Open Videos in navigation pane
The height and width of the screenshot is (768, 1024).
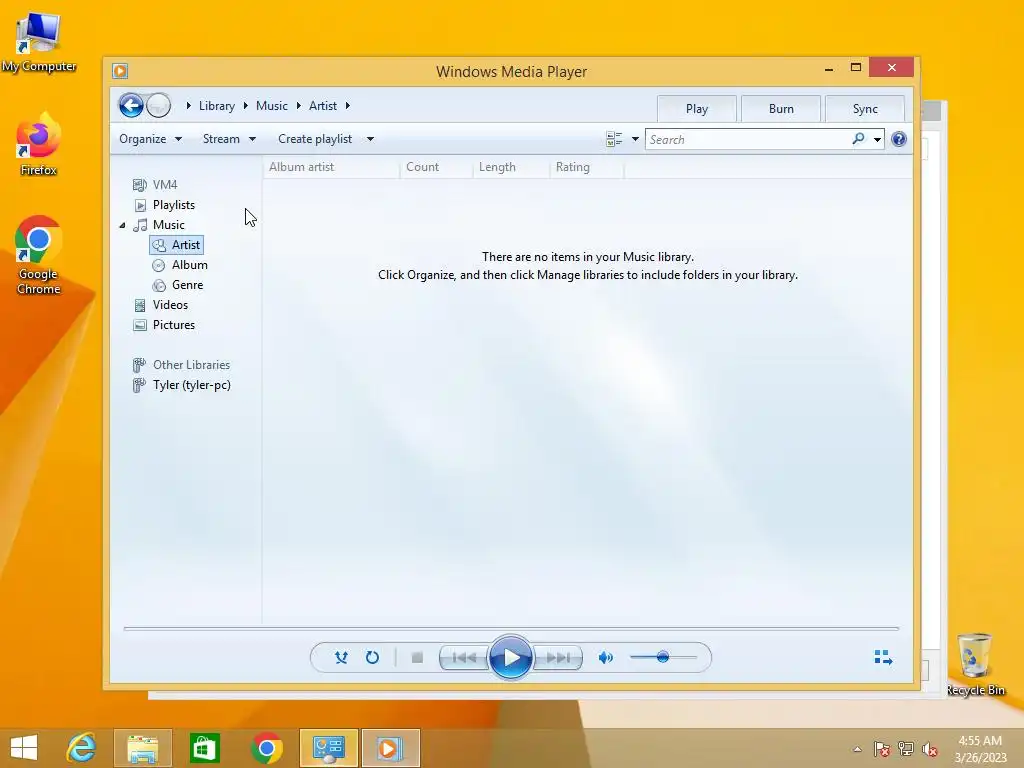point(170,305)
